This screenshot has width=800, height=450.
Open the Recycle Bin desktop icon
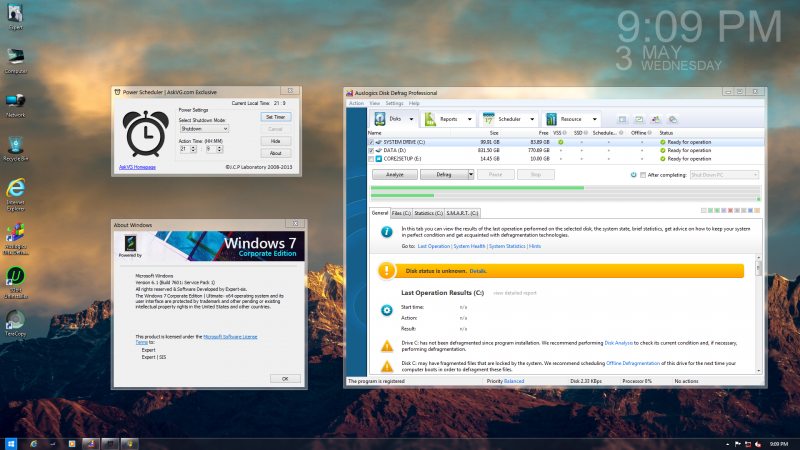coord(15,148)
